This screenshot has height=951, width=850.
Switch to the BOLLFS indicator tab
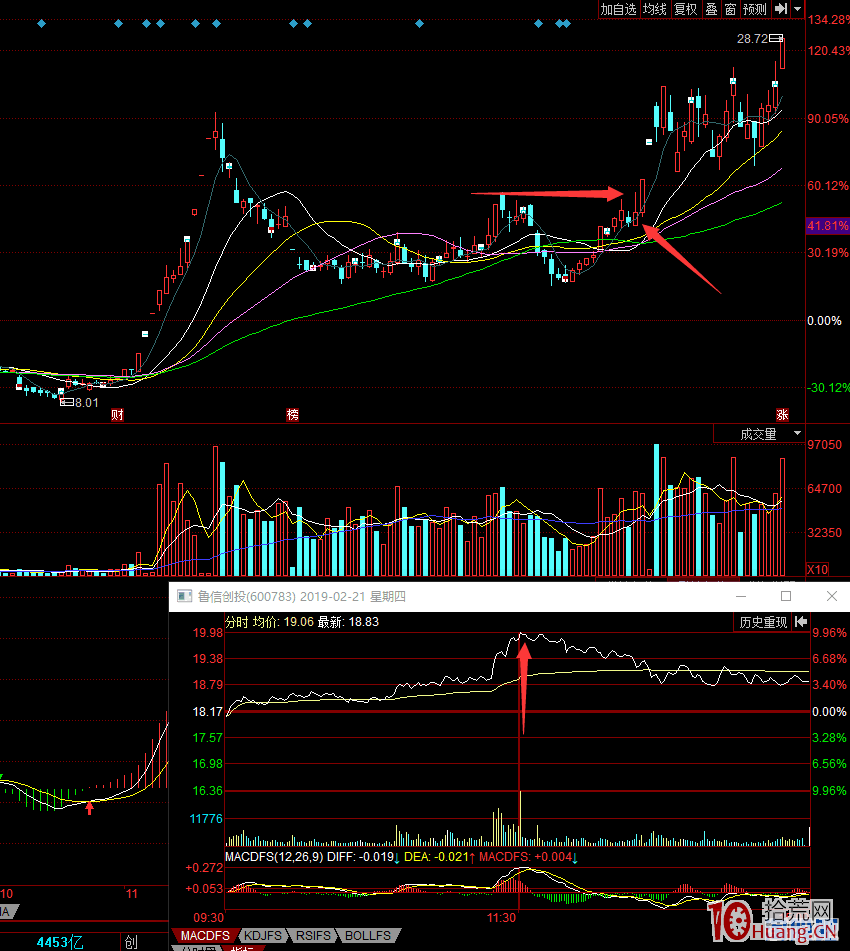click(368, 936)
